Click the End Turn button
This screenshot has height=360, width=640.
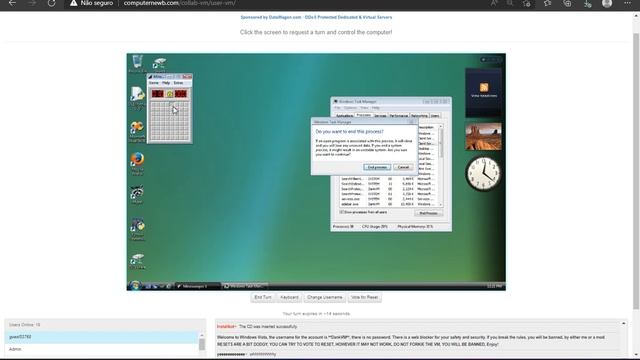tap(263, 298)
